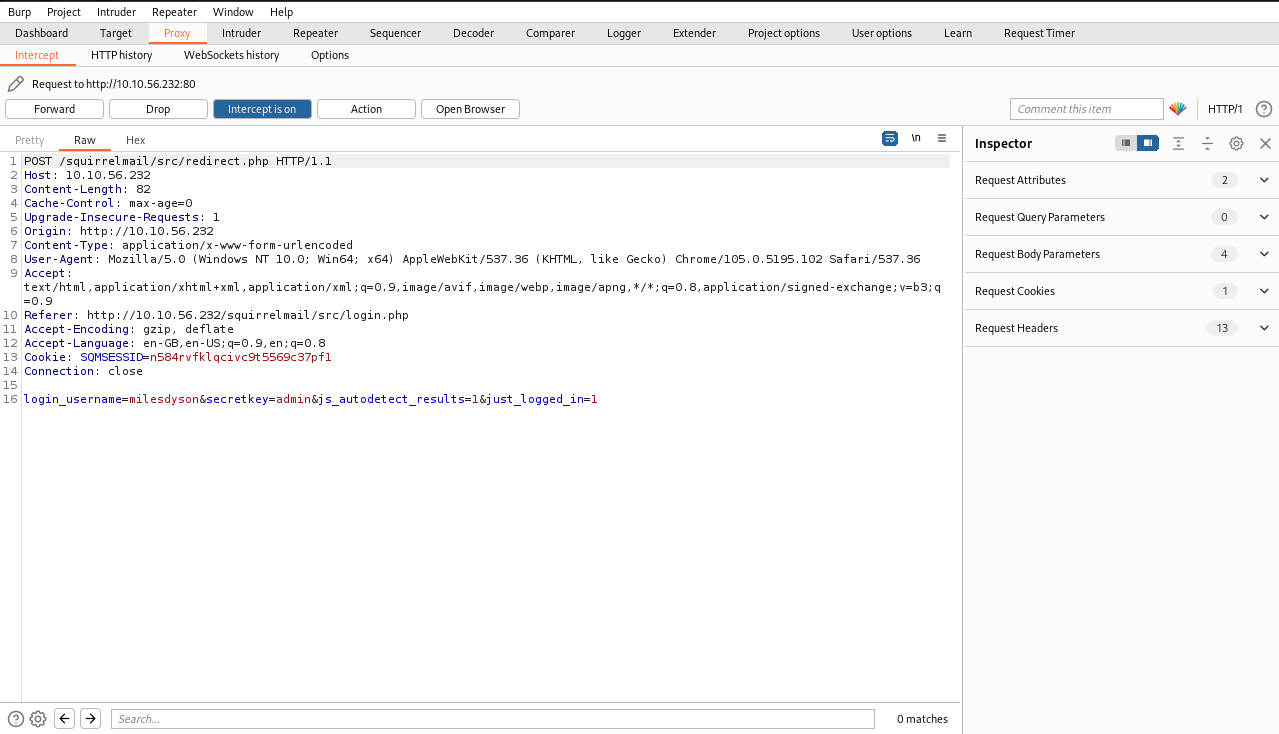Image resolution: width=1279 pixels, height=734 pixels.
Task: Open the Learn tab
Action: click(958, 33)
